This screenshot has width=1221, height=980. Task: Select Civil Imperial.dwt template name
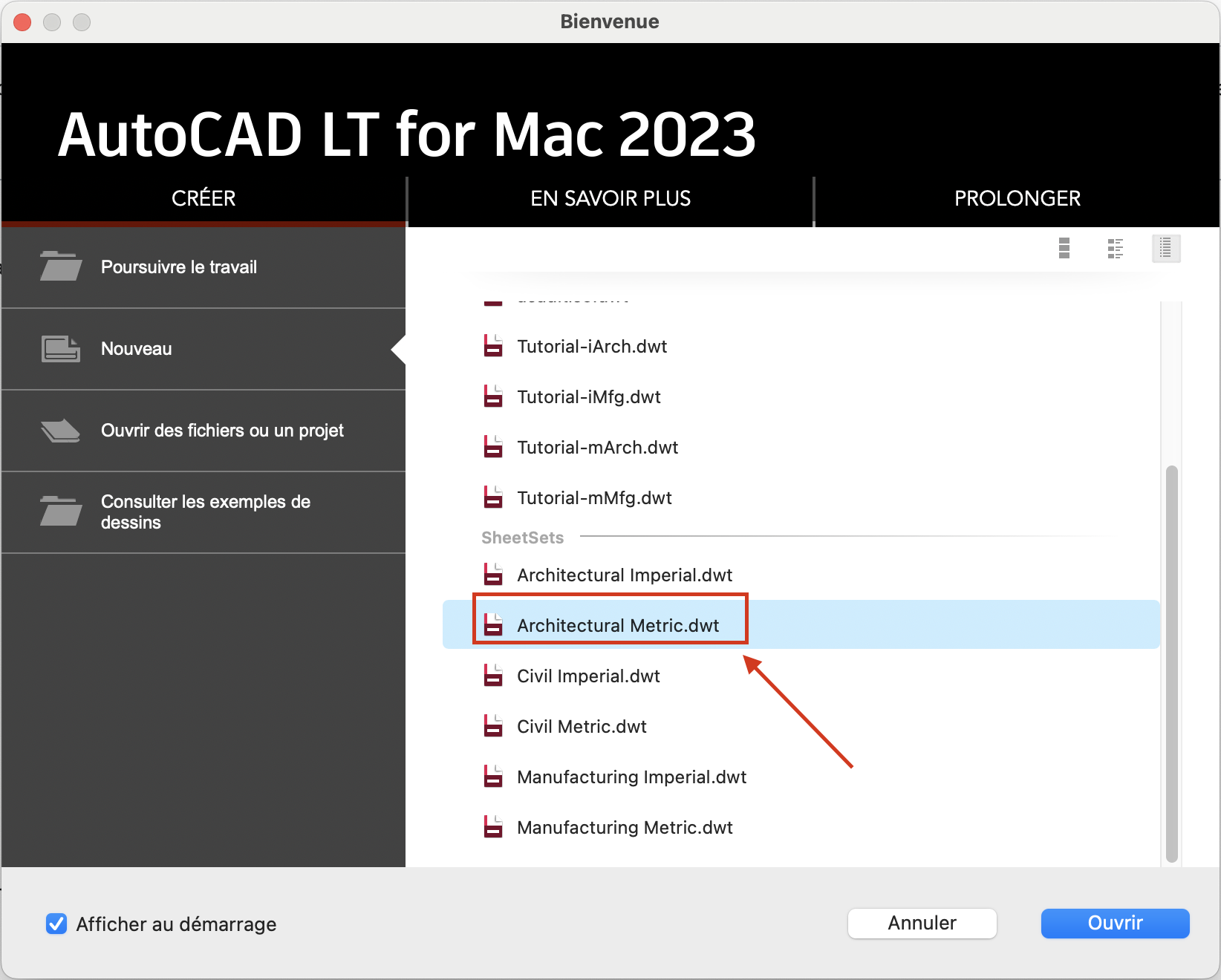(x=588, y=676)
